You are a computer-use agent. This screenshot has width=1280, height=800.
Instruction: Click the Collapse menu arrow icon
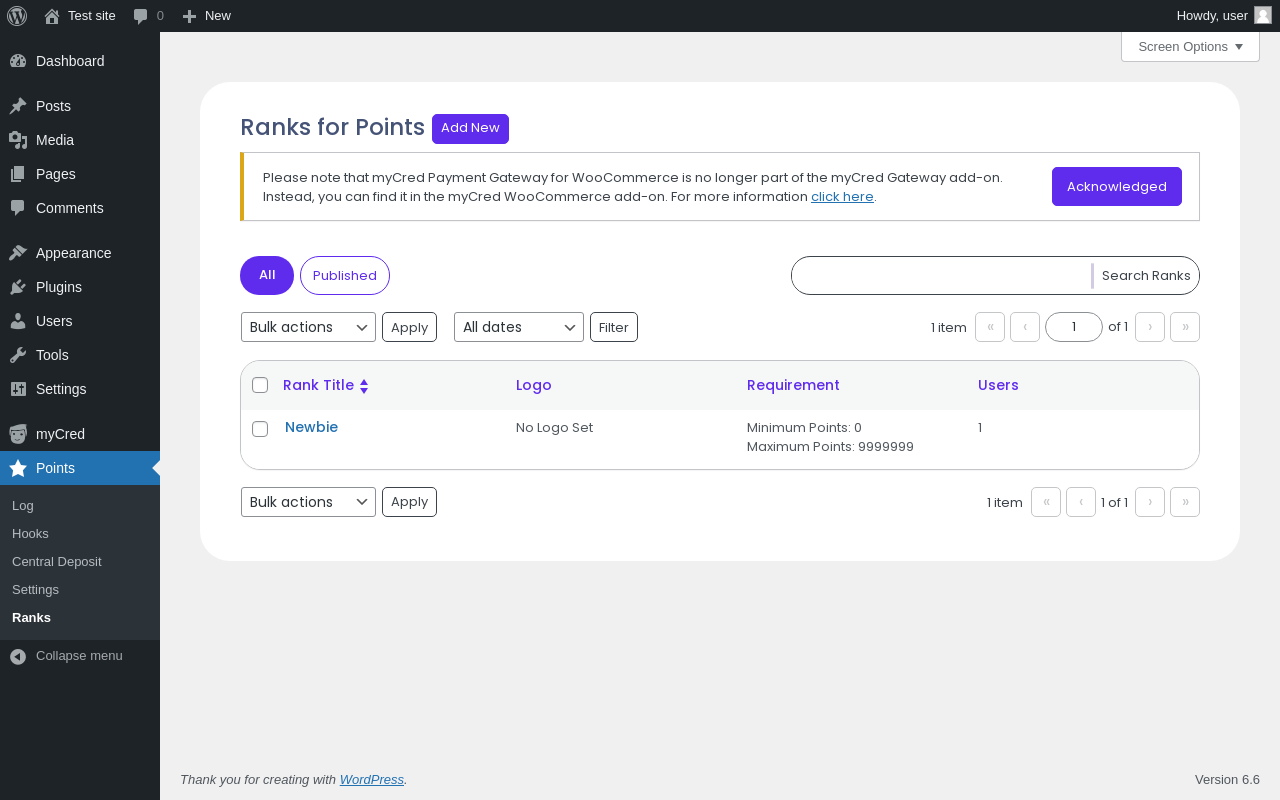click(18, 656)
